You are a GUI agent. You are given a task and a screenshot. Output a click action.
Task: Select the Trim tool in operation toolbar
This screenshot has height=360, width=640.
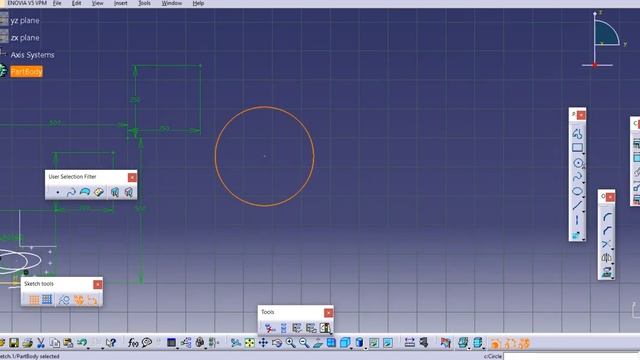click(x=606, y=244)
